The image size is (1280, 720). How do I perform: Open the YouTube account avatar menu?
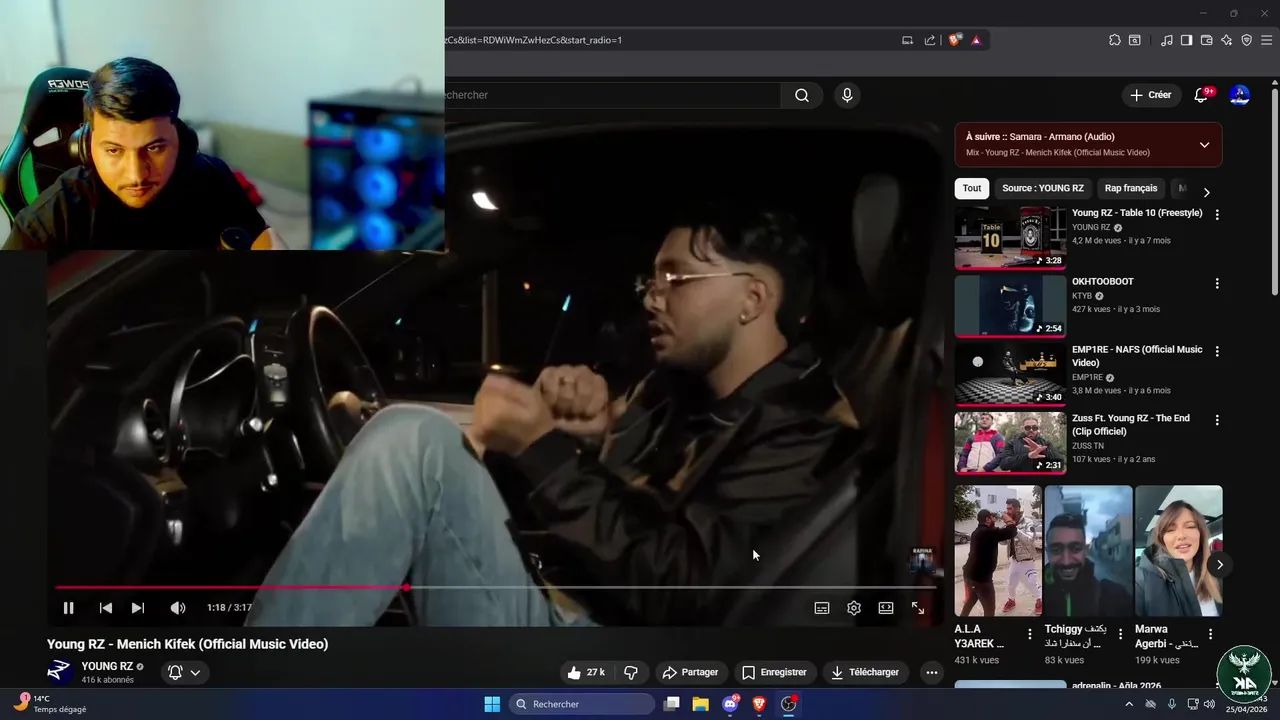[1240, 95]
